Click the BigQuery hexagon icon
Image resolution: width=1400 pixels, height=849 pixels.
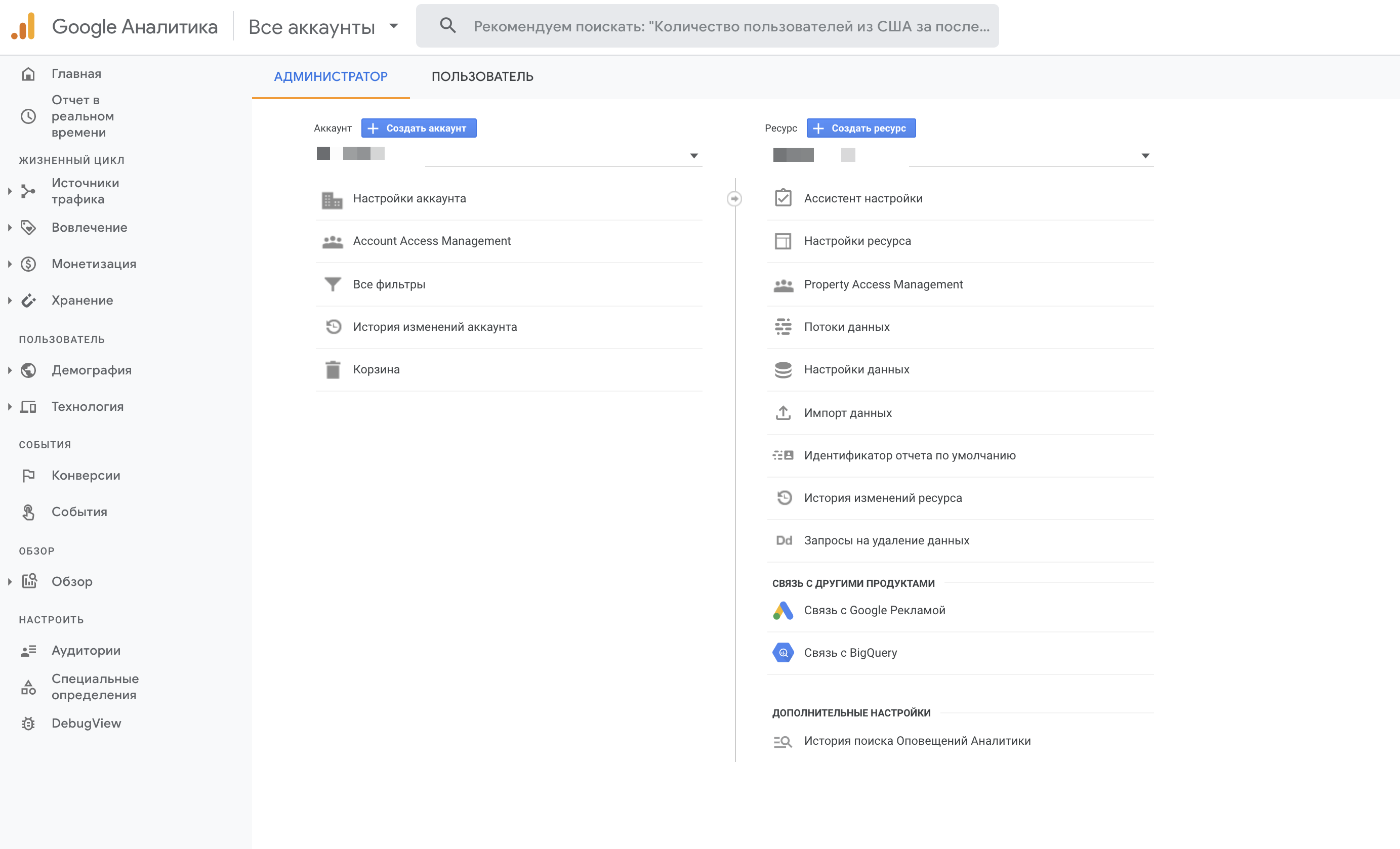coord(783,653)
